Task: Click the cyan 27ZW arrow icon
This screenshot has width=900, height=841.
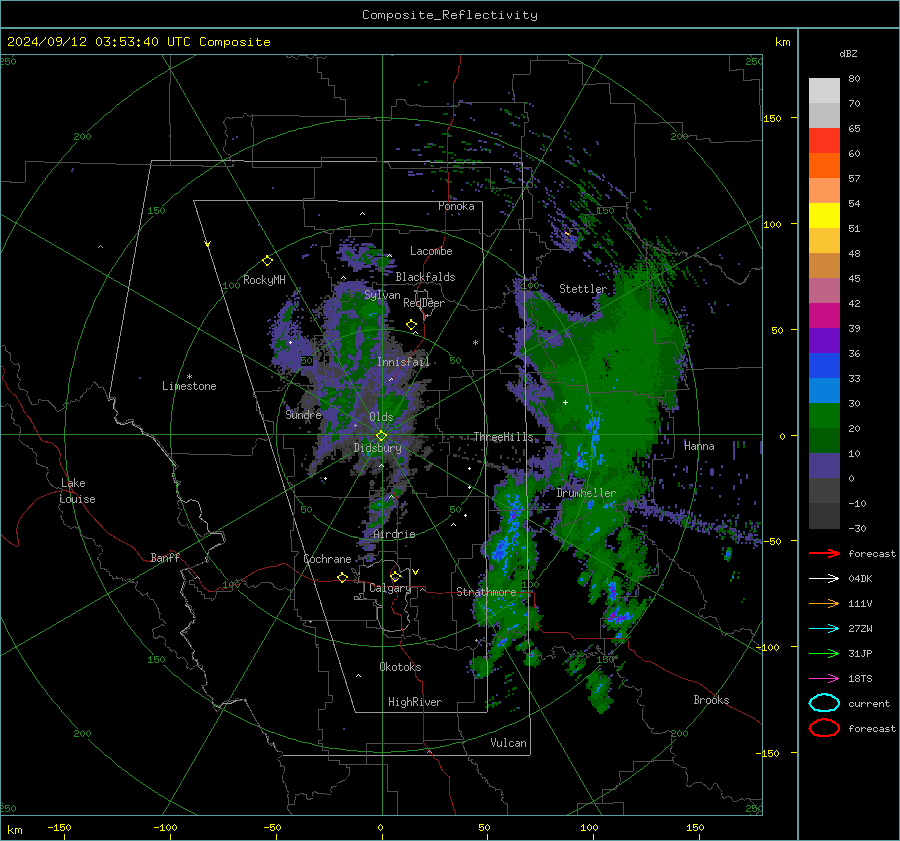Action: tap(824, 629)
